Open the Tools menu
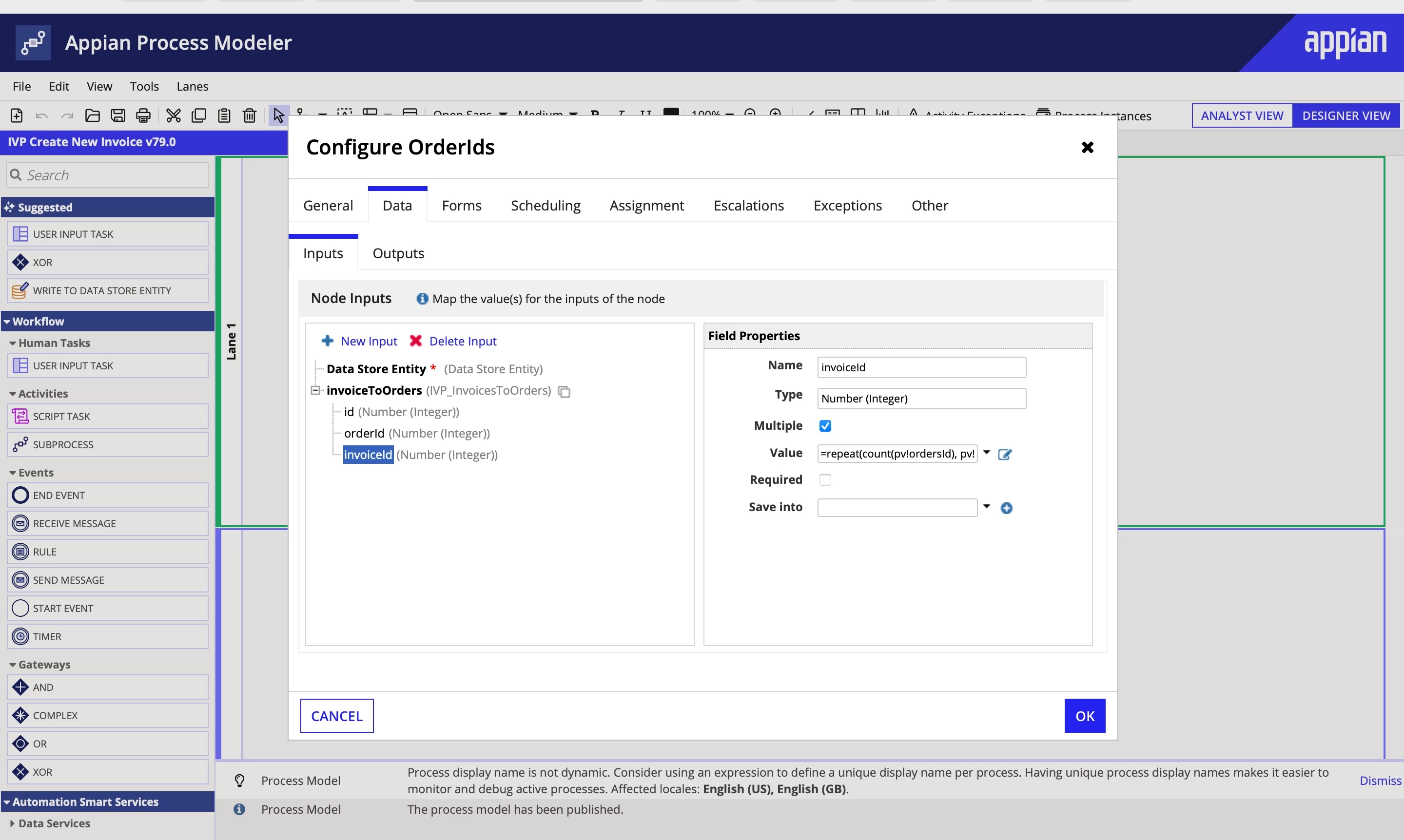 (x=144, y=86)
